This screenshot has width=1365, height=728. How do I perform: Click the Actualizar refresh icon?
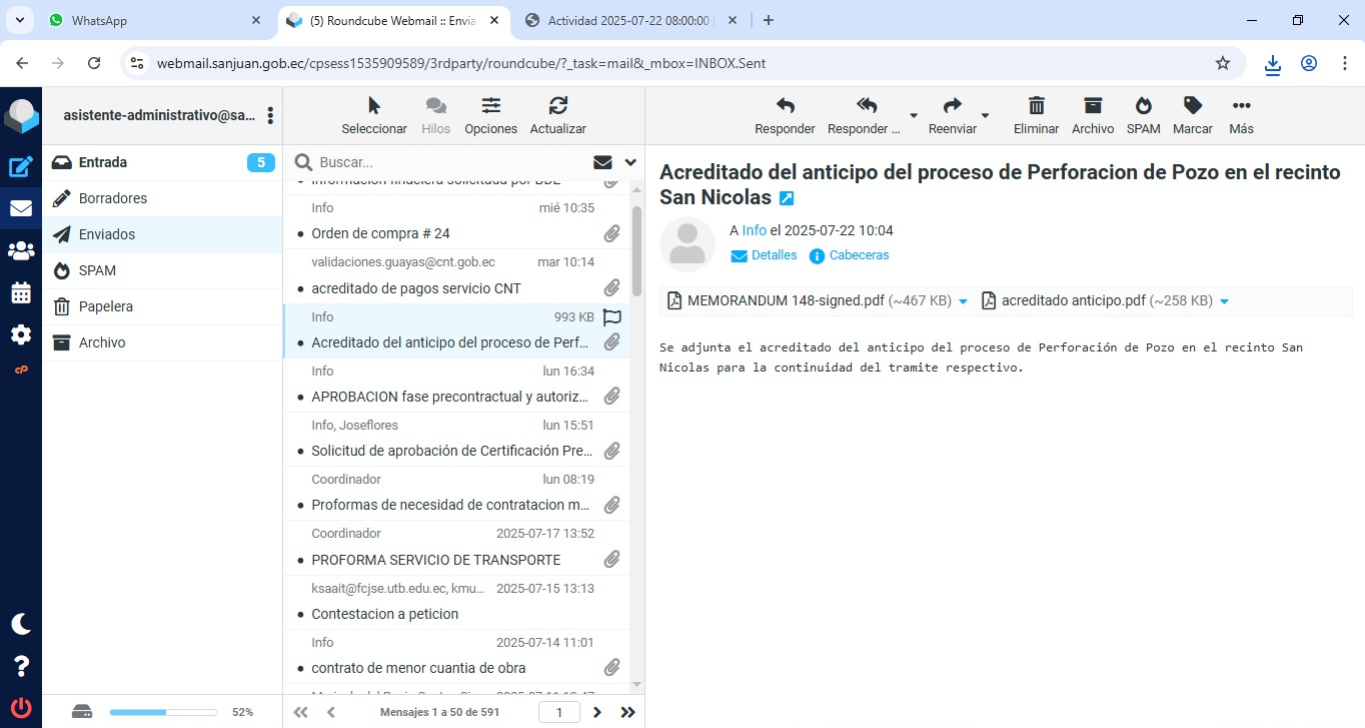click(x=558, y=106)
